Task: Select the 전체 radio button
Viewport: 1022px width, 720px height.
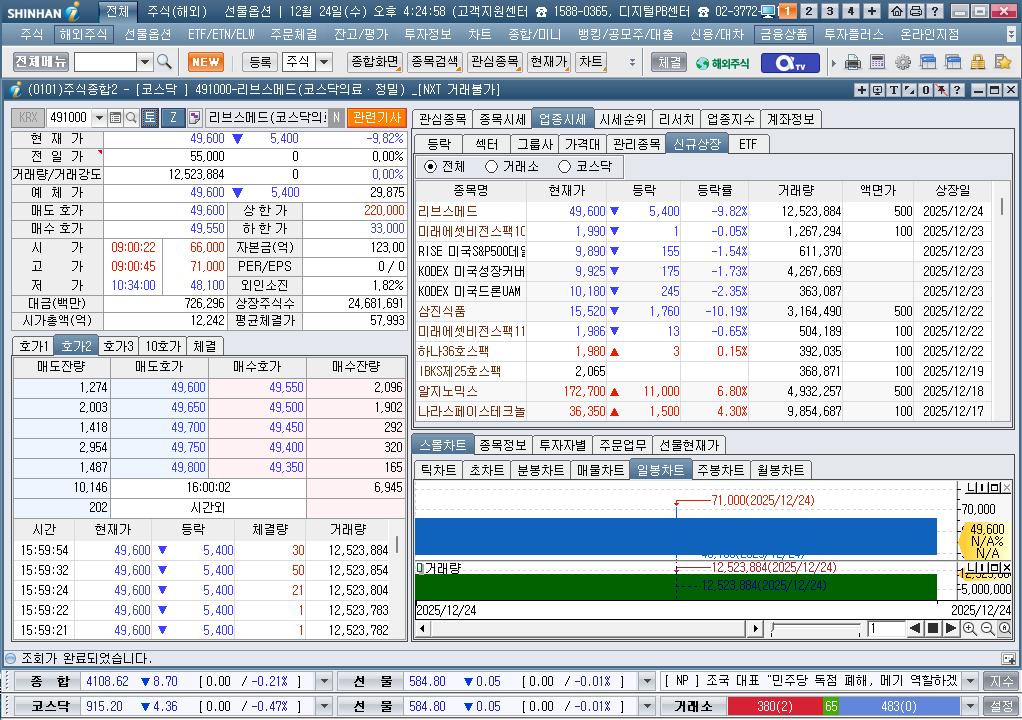Action: [430, 167]
